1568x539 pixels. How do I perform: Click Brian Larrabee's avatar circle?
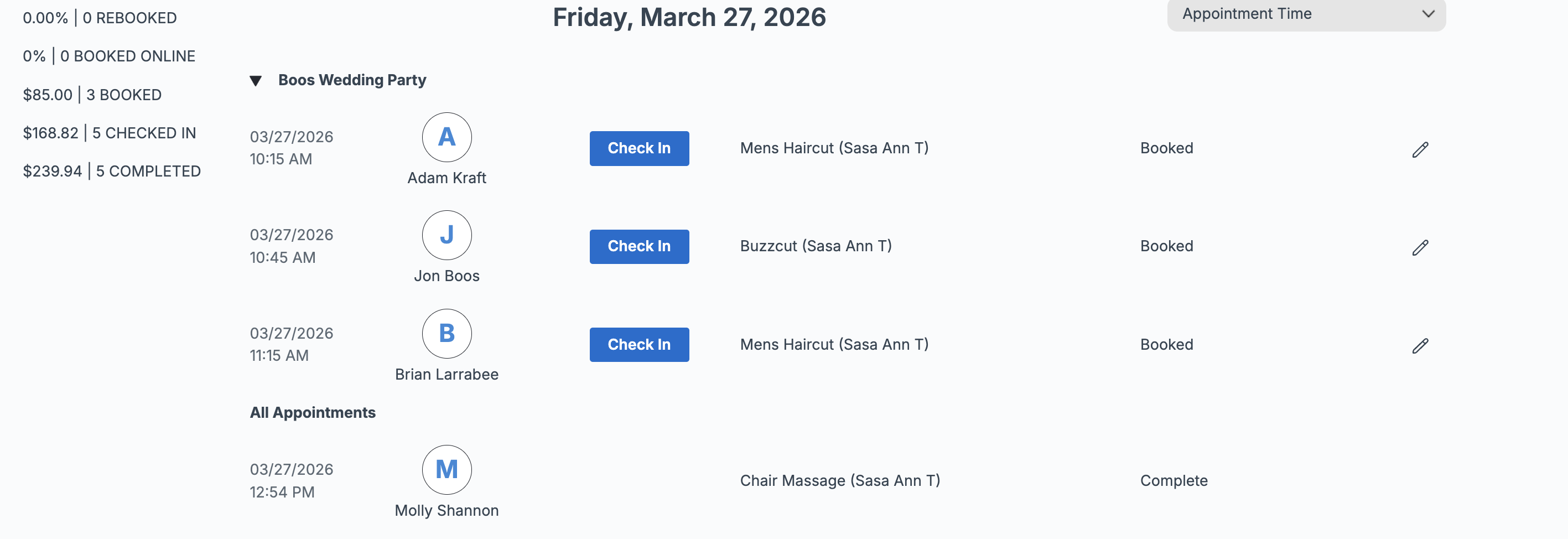[447, 334]
